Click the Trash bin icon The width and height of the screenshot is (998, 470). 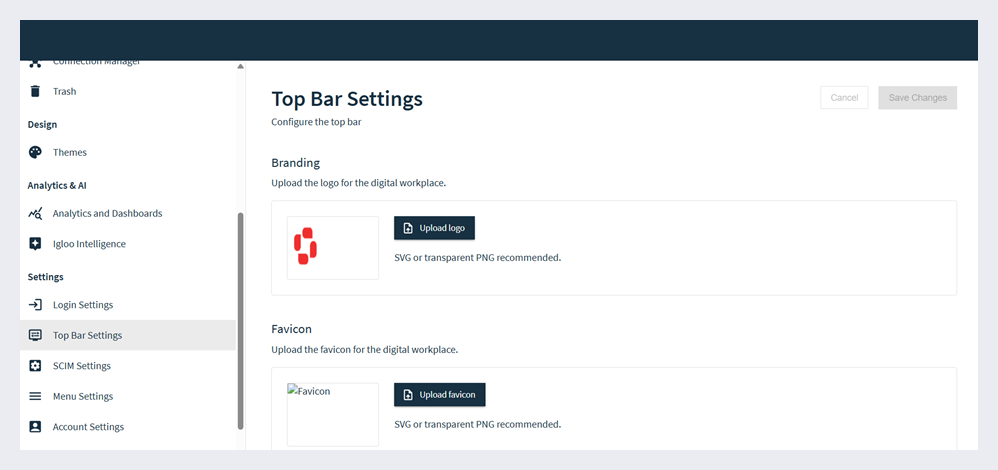pos(35,91)
